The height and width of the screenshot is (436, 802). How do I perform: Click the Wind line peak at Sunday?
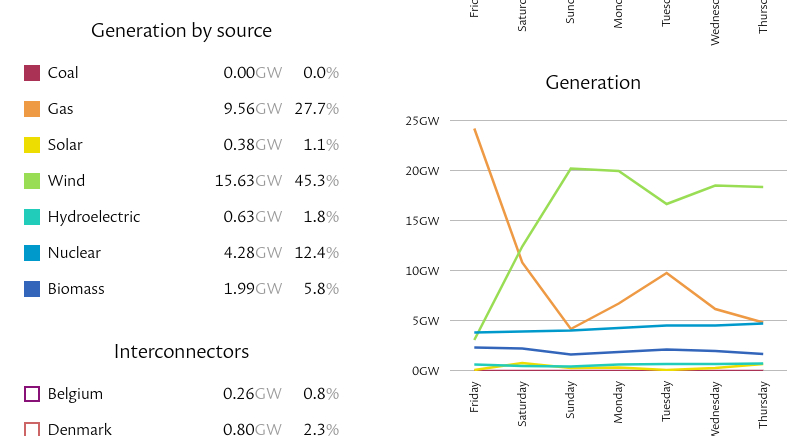click(570, 168)
